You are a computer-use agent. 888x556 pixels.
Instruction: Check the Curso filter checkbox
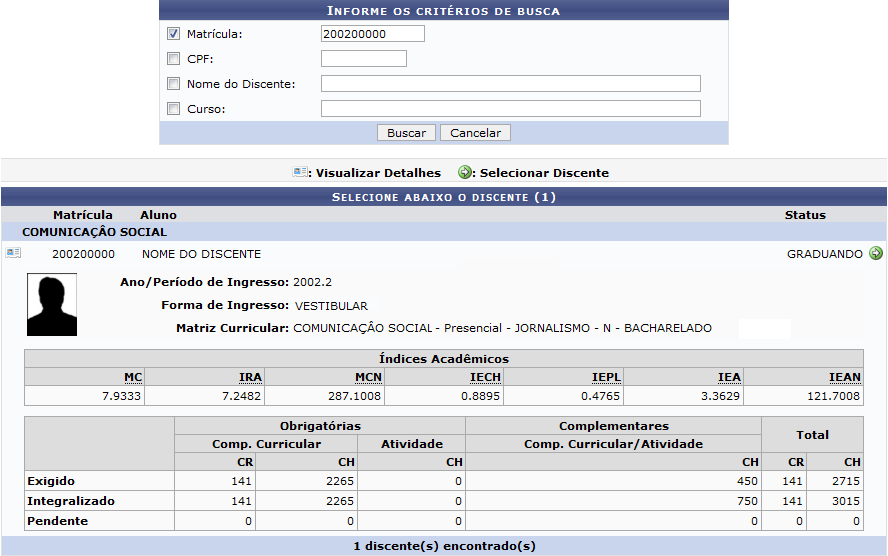tap(173, 109)
